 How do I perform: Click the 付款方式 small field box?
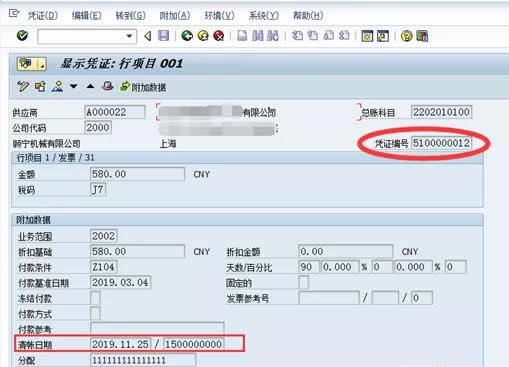coord(95,313)
